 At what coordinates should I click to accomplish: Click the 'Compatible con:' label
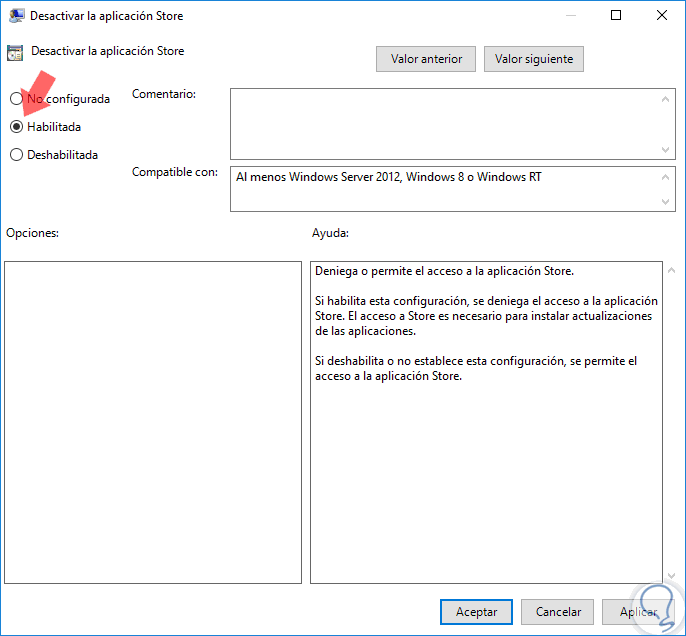(x=175, y=172)
